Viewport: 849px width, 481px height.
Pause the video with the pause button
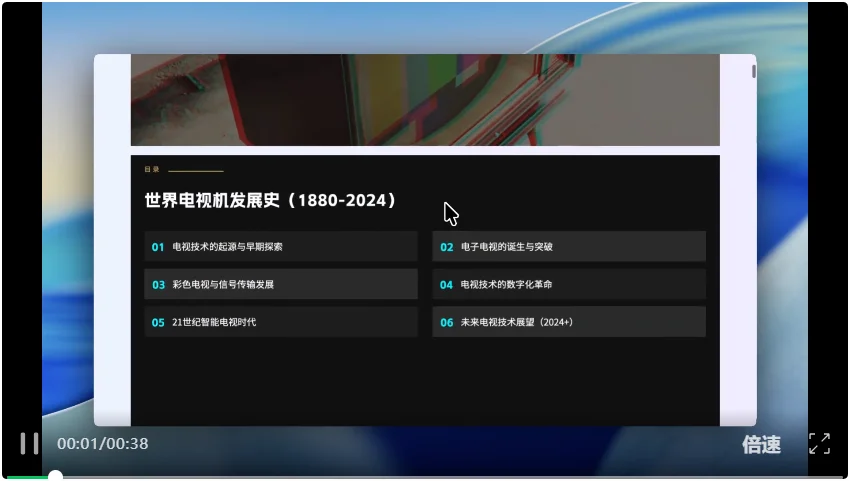tap(29, 444)
